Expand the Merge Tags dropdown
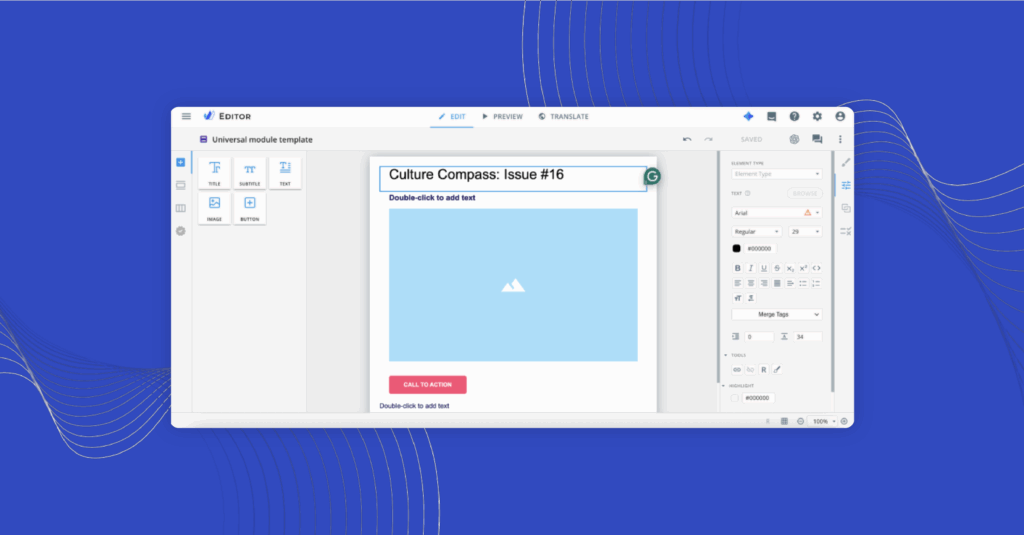1024x535 pixels. coord(776,314)
